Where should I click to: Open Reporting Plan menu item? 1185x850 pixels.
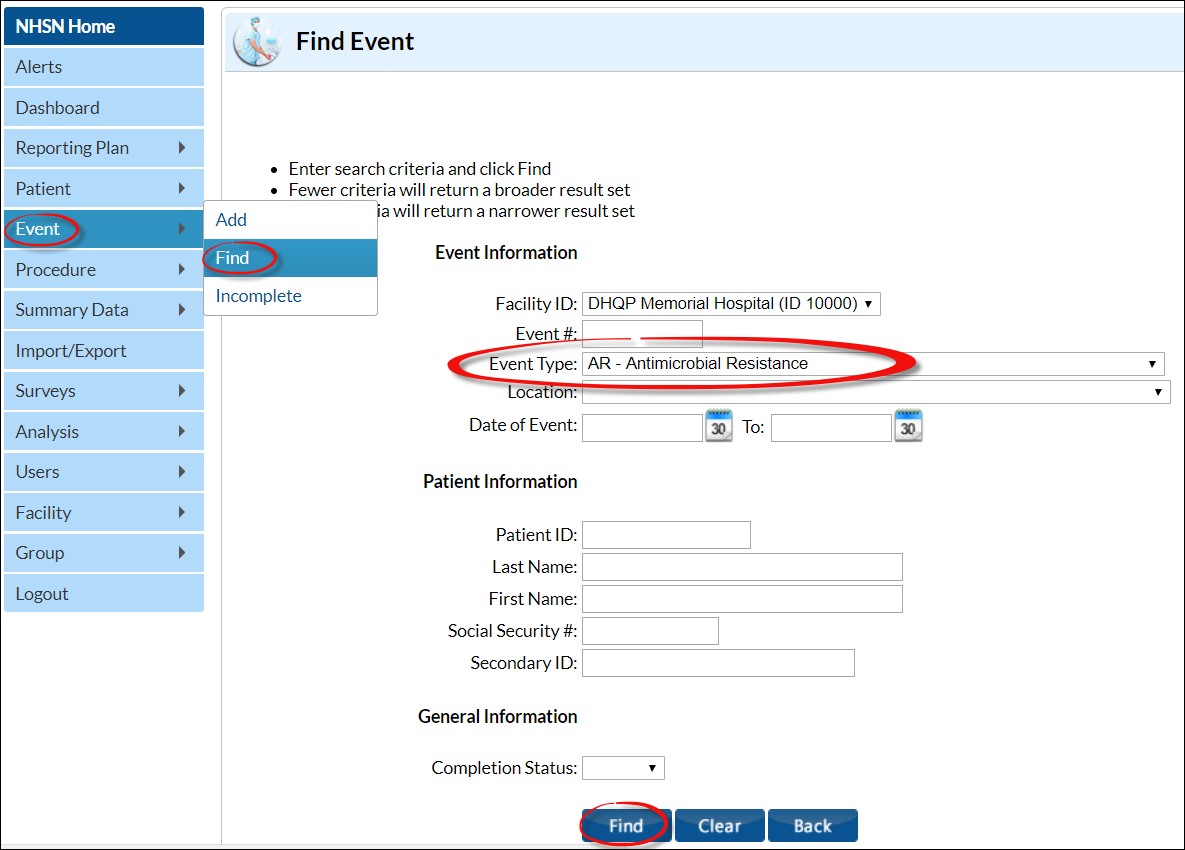(x=104, y=148)
